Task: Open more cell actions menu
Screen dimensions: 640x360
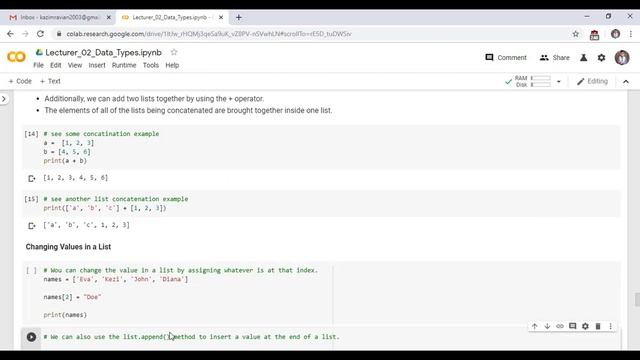Action: click(x=611, y=326)
